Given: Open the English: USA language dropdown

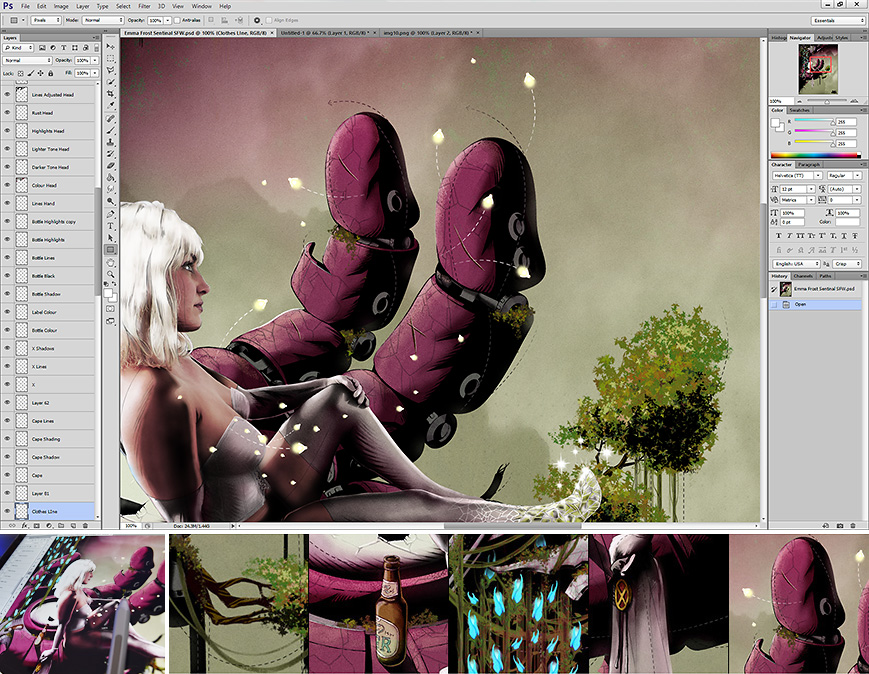Looking at the screenshot, I should coord(796,264).
